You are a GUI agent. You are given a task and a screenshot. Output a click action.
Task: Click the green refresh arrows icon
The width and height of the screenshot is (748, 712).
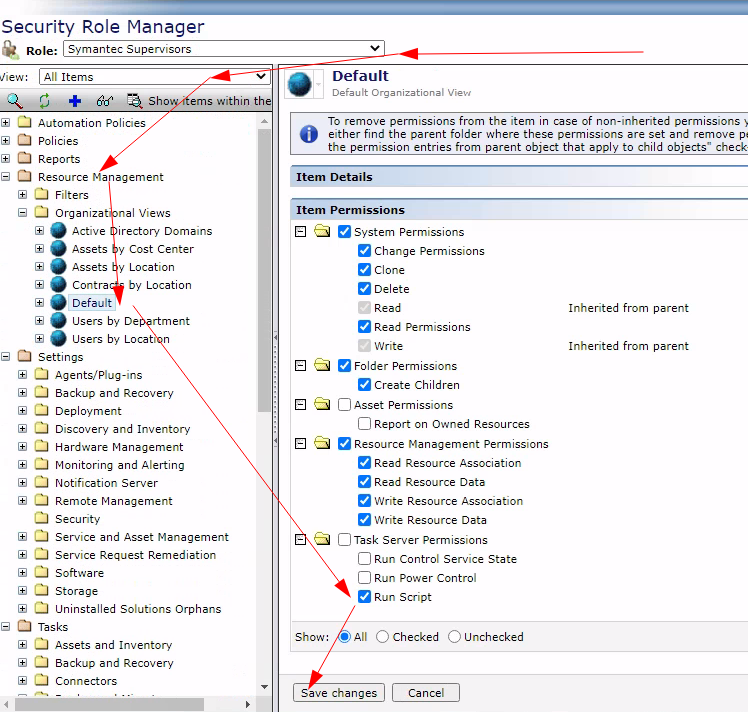tap(44, 101)
